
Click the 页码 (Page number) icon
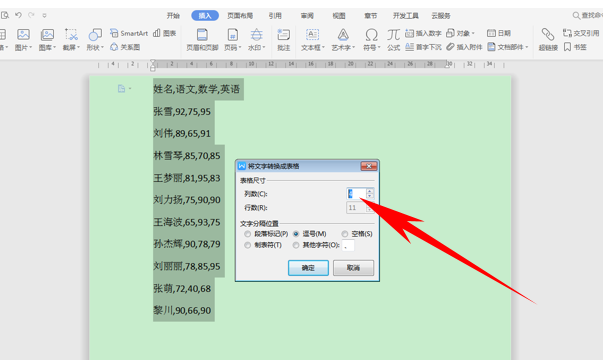[x=232, y=35]
